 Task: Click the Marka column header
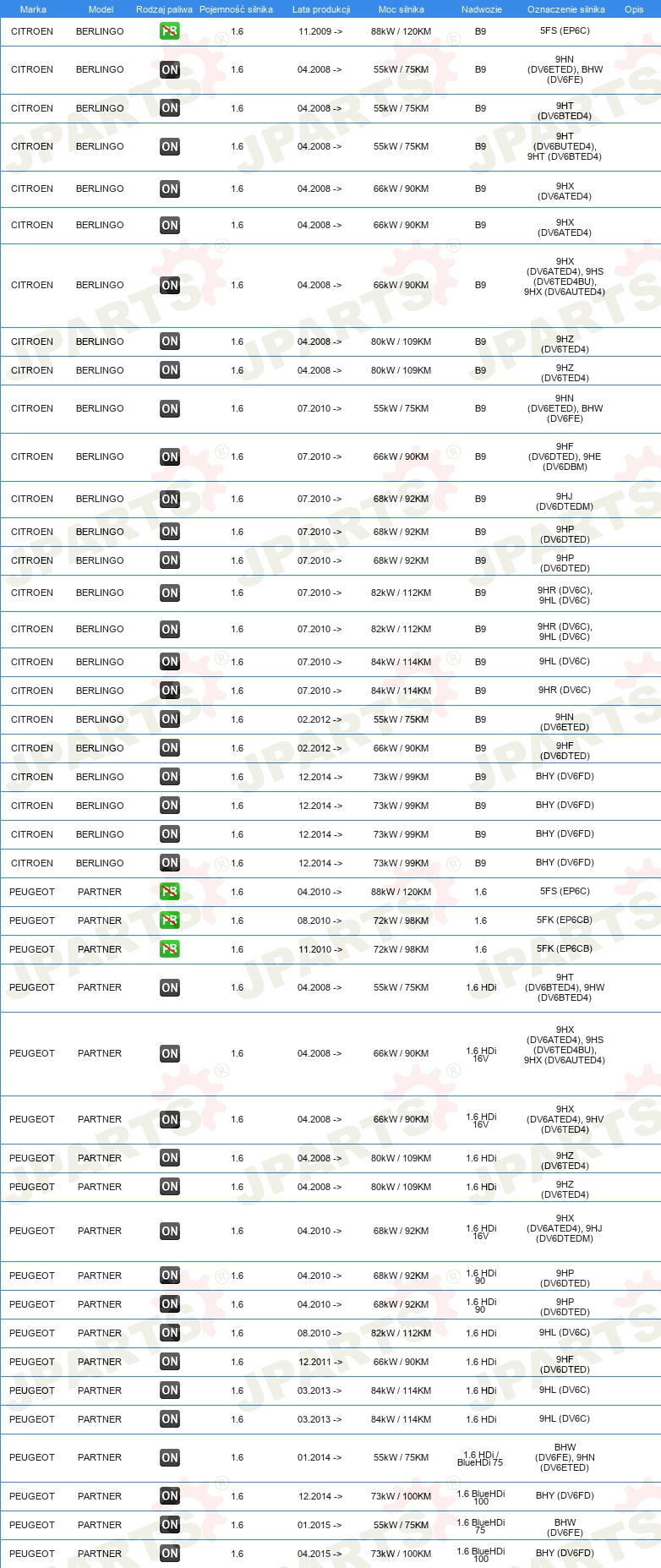click(x=33, y=9)
